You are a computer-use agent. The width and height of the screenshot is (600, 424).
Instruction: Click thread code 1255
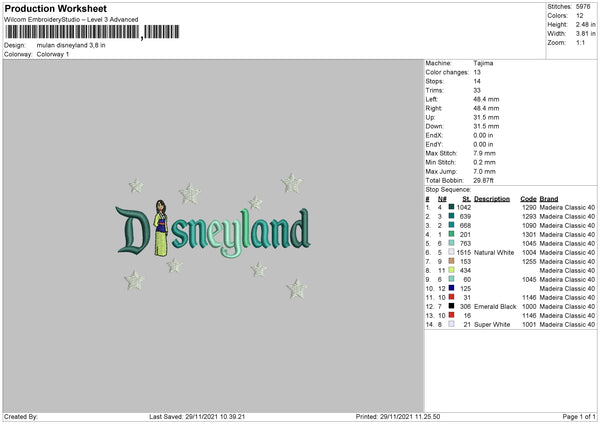[529, 261]
